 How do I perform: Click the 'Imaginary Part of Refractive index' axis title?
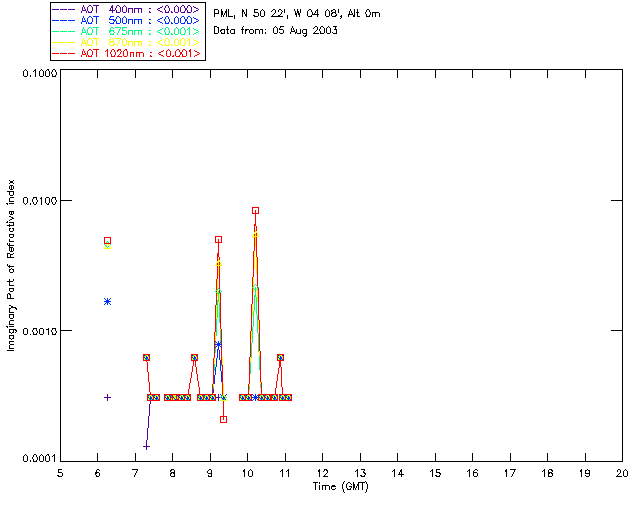11,265
